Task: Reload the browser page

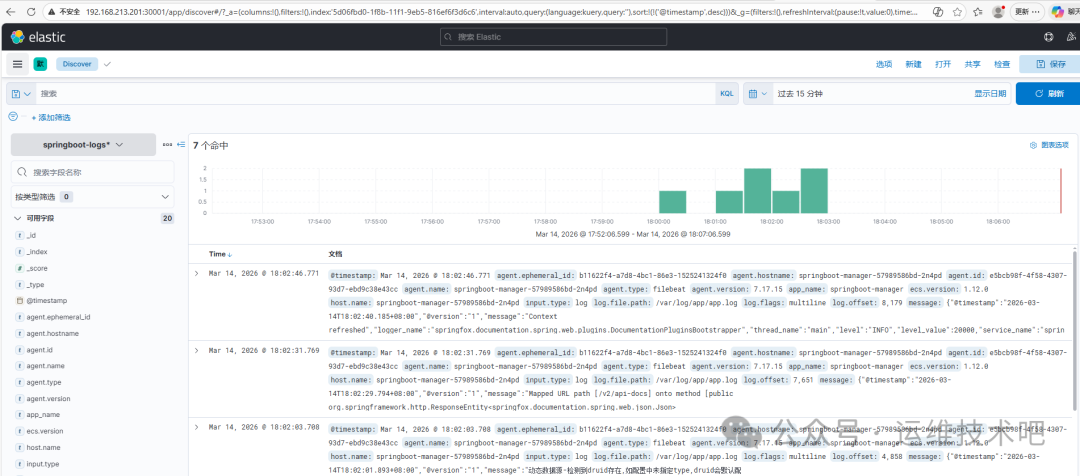Action: (x=32, y=12)
